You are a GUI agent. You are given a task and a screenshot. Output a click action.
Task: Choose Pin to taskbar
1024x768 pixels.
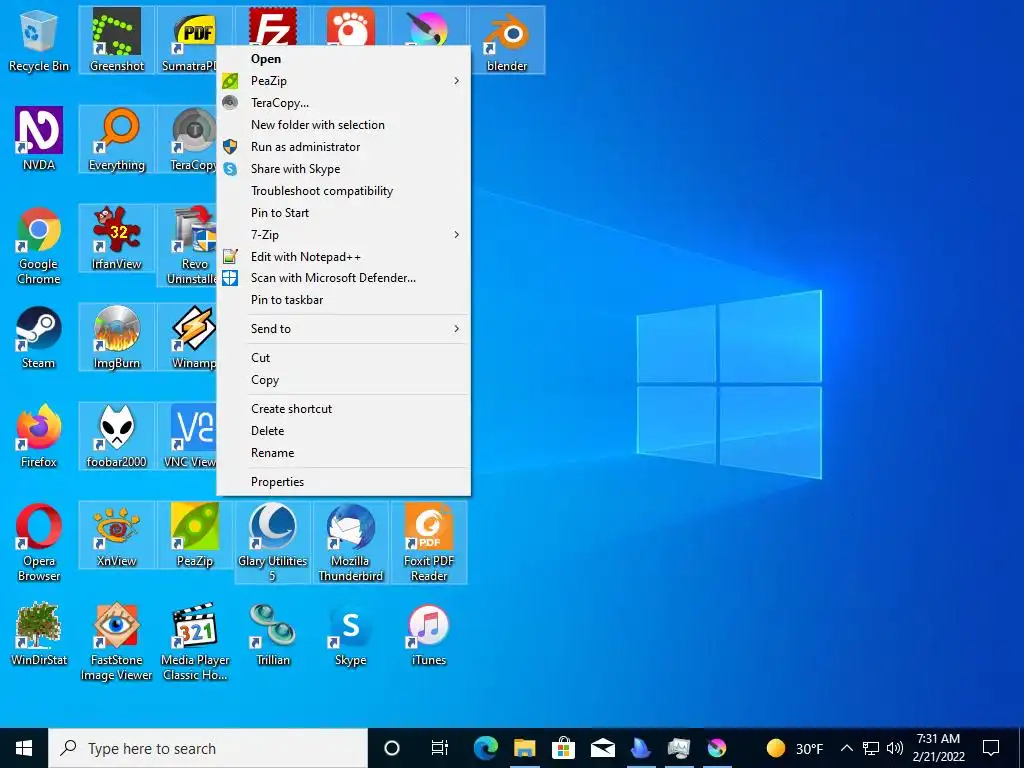tap(344, 300)
